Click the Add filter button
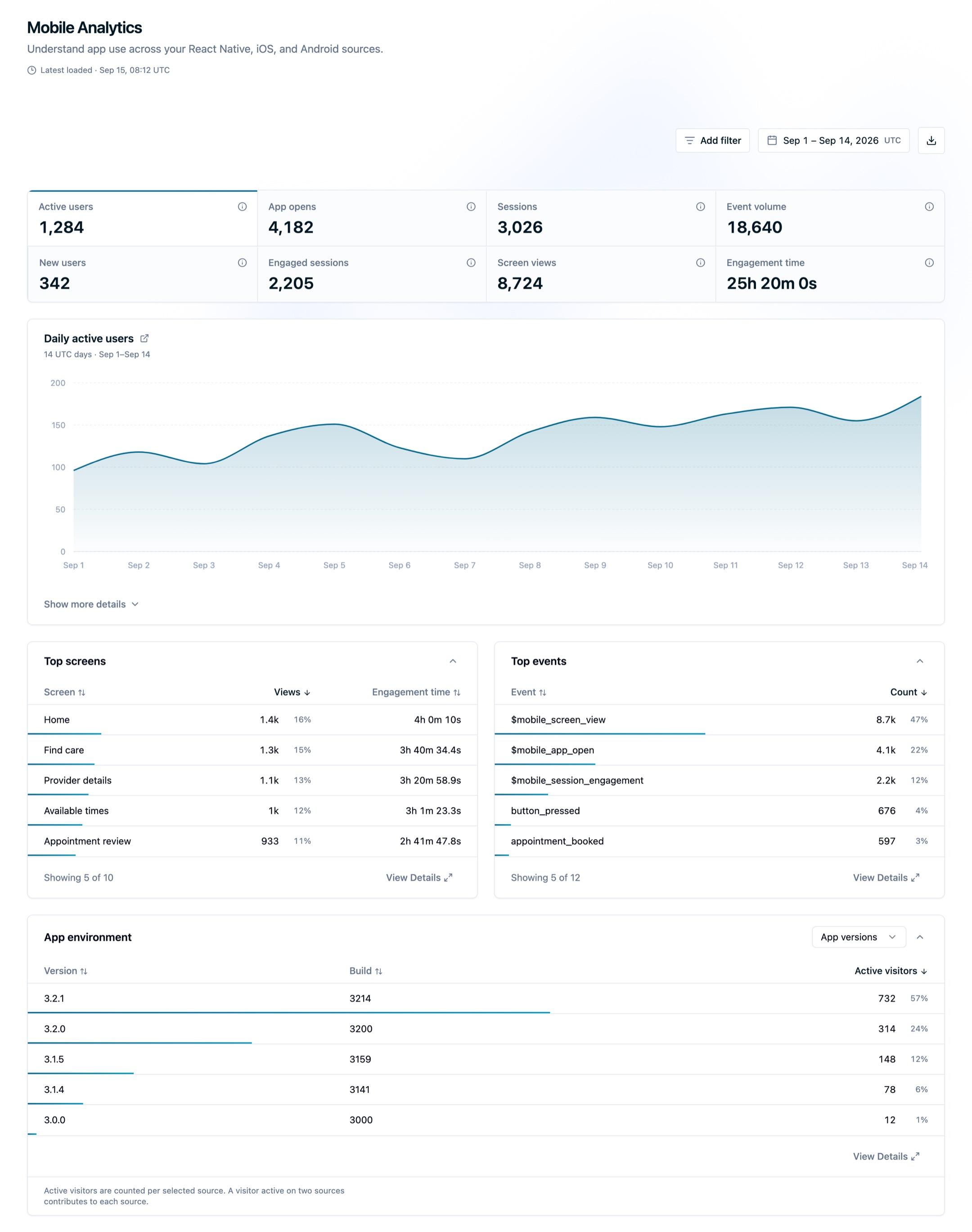Screen dimensions: 972x1232 click(x=712, y=140)
